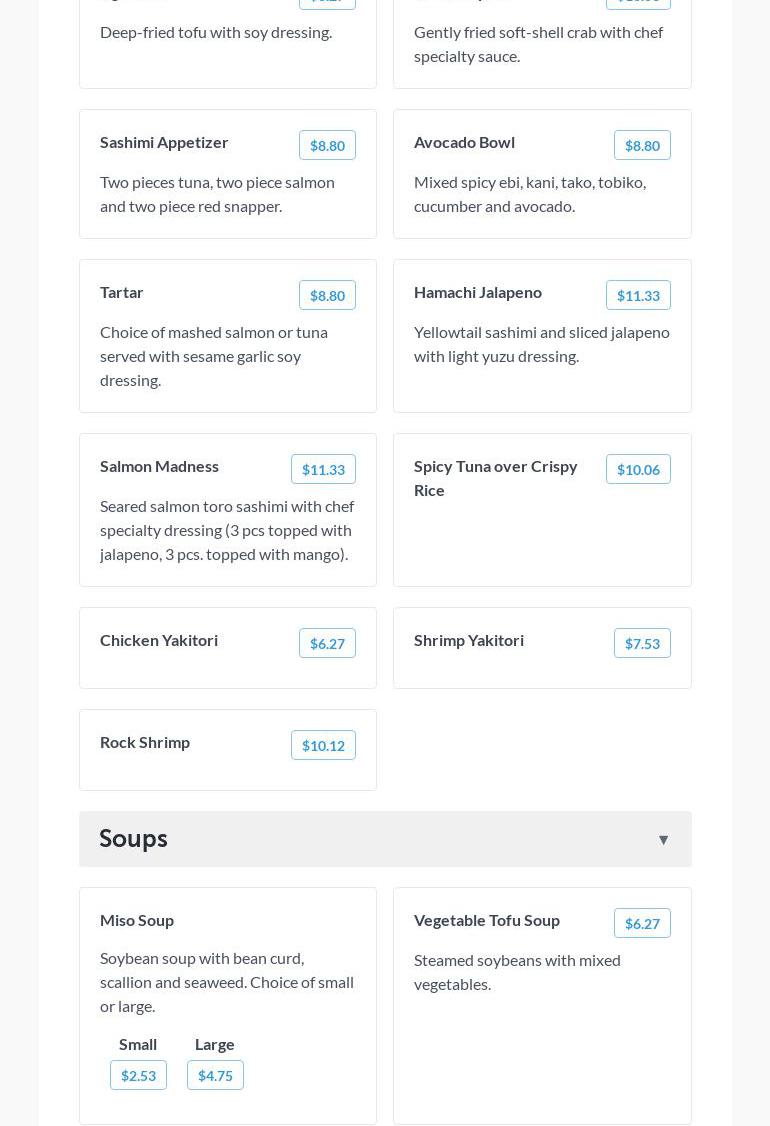Click Chicken Yakitori $6.27 price
This screenshot has width=770, height=1126.
tap(327, 643)
